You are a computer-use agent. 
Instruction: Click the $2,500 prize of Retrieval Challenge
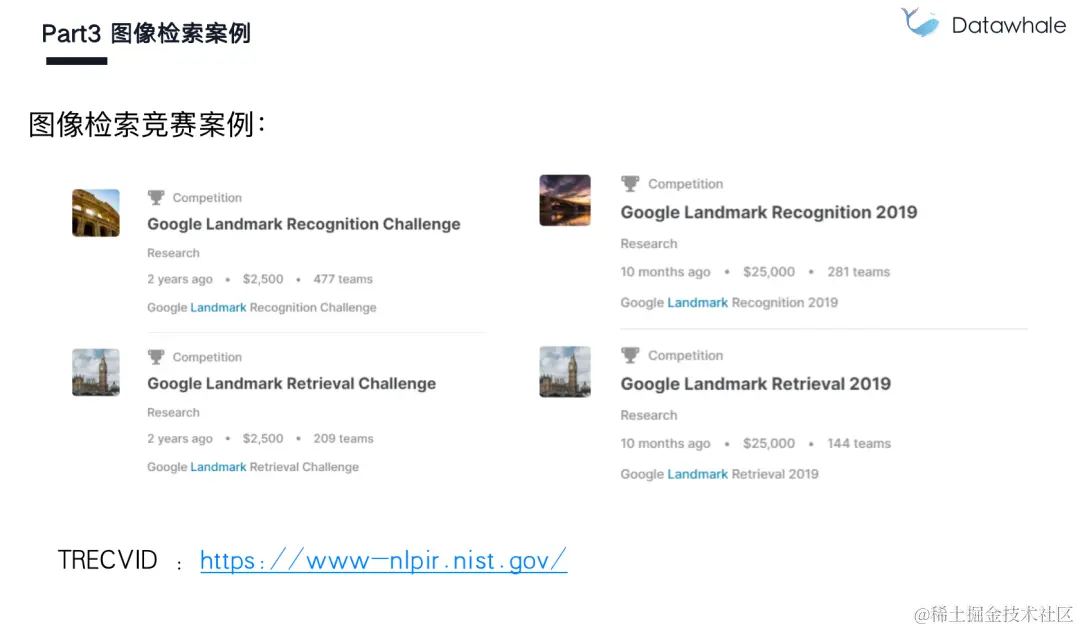click(262, 438)
